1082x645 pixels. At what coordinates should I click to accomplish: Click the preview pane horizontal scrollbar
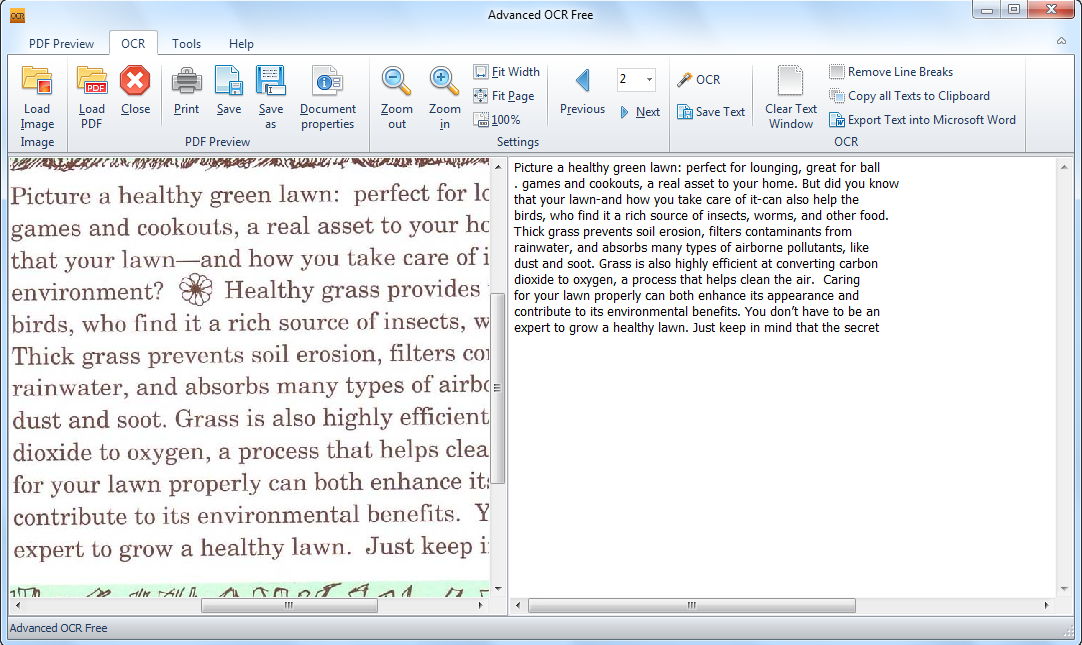(289, 605)
